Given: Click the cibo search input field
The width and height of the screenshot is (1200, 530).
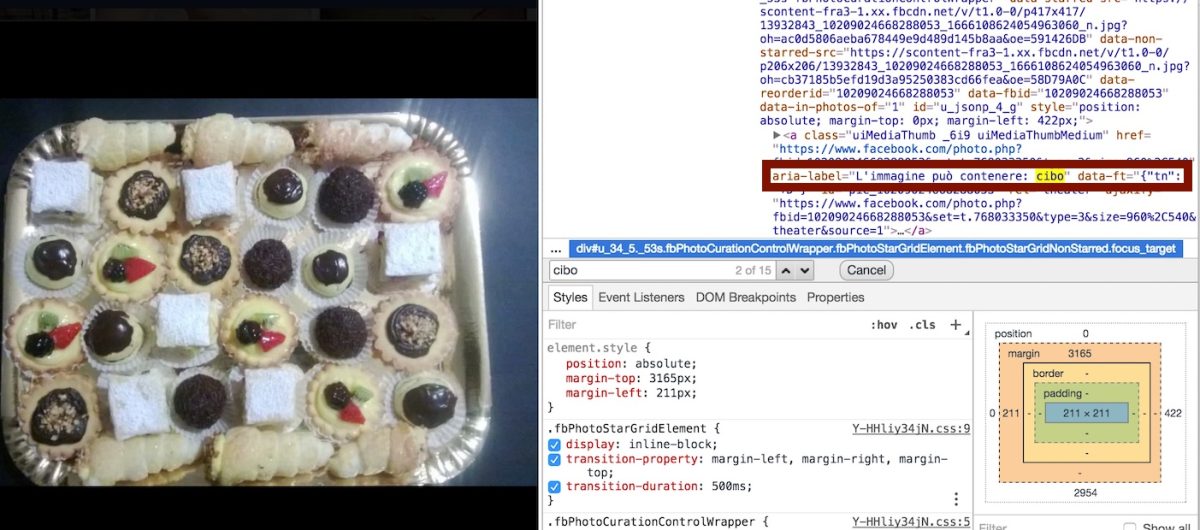Looking at the screenshot, I should coord(640,270).
